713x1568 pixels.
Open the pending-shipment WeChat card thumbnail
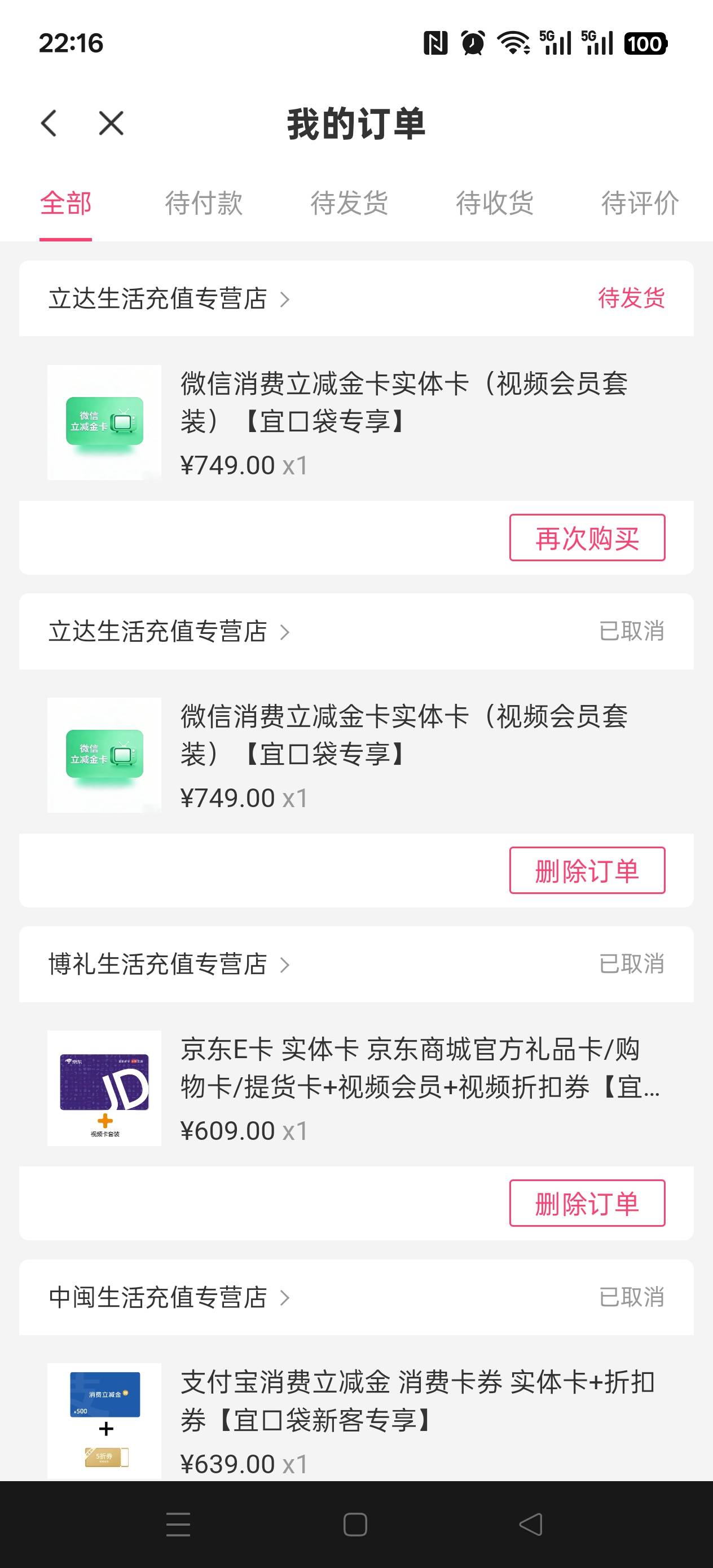(x=104, y=422)
